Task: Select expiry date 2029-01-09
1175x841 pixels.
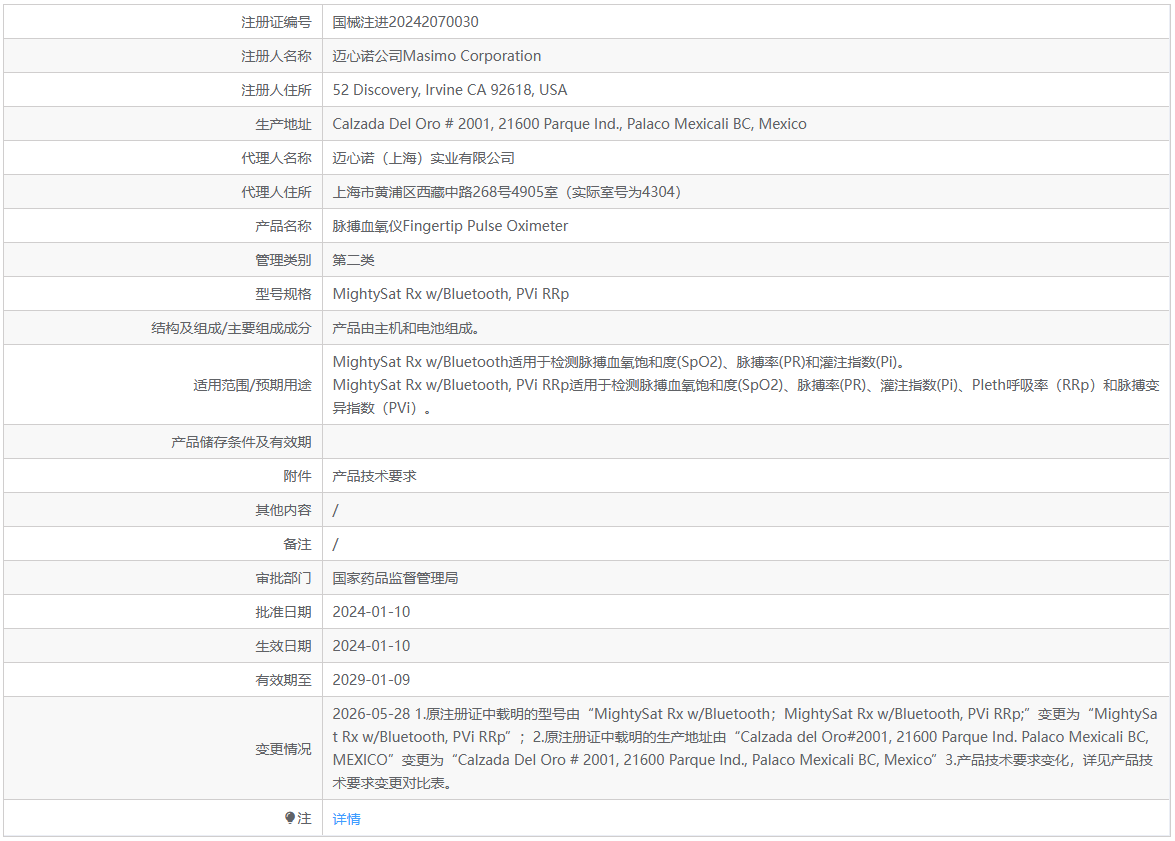Action: [x=372, y=680]
